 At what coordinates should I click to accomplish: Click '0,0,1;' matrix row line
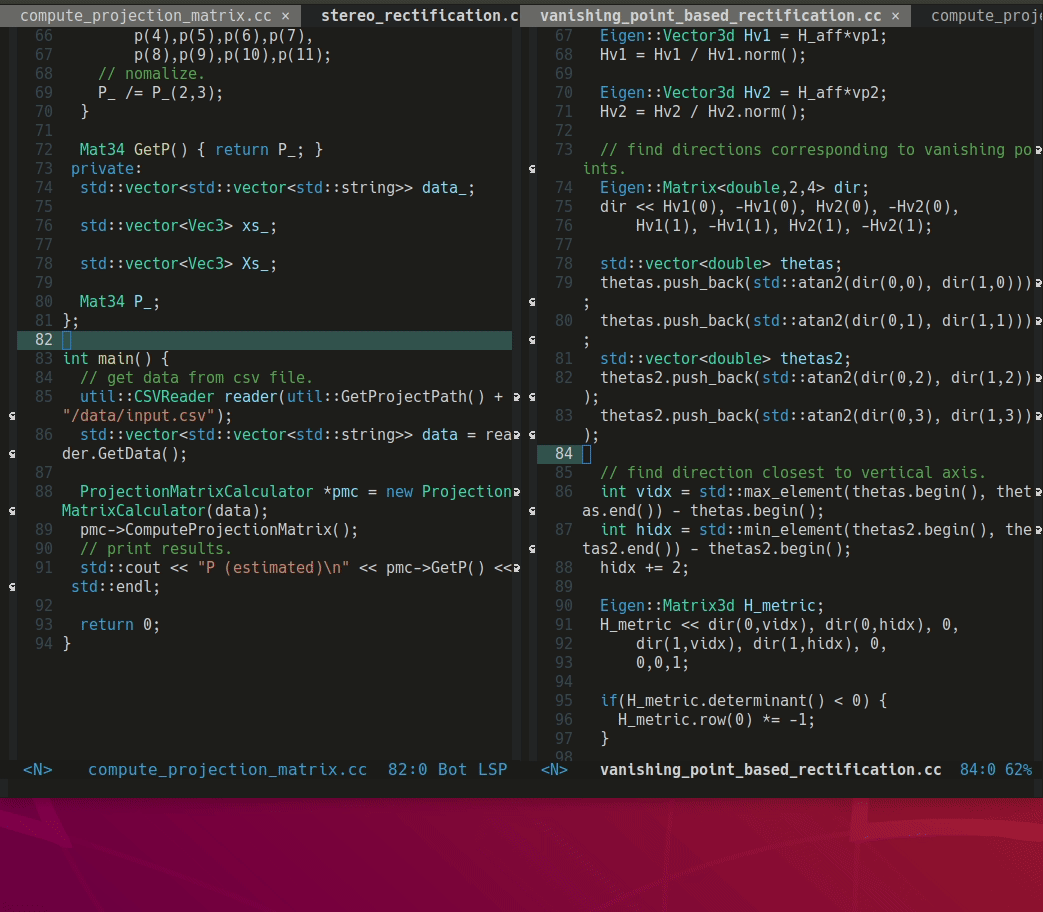[x=663, y=663]
